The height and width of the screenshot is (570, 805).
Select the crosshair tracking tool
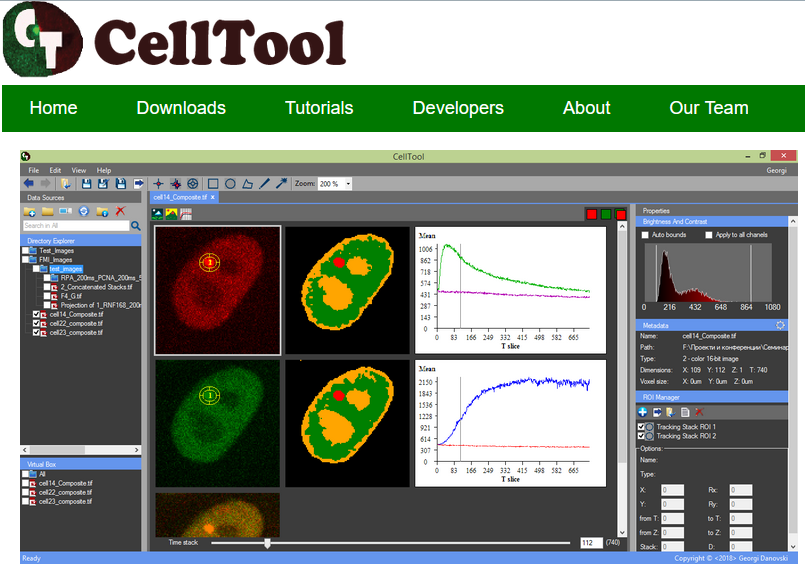coord(158,183)
